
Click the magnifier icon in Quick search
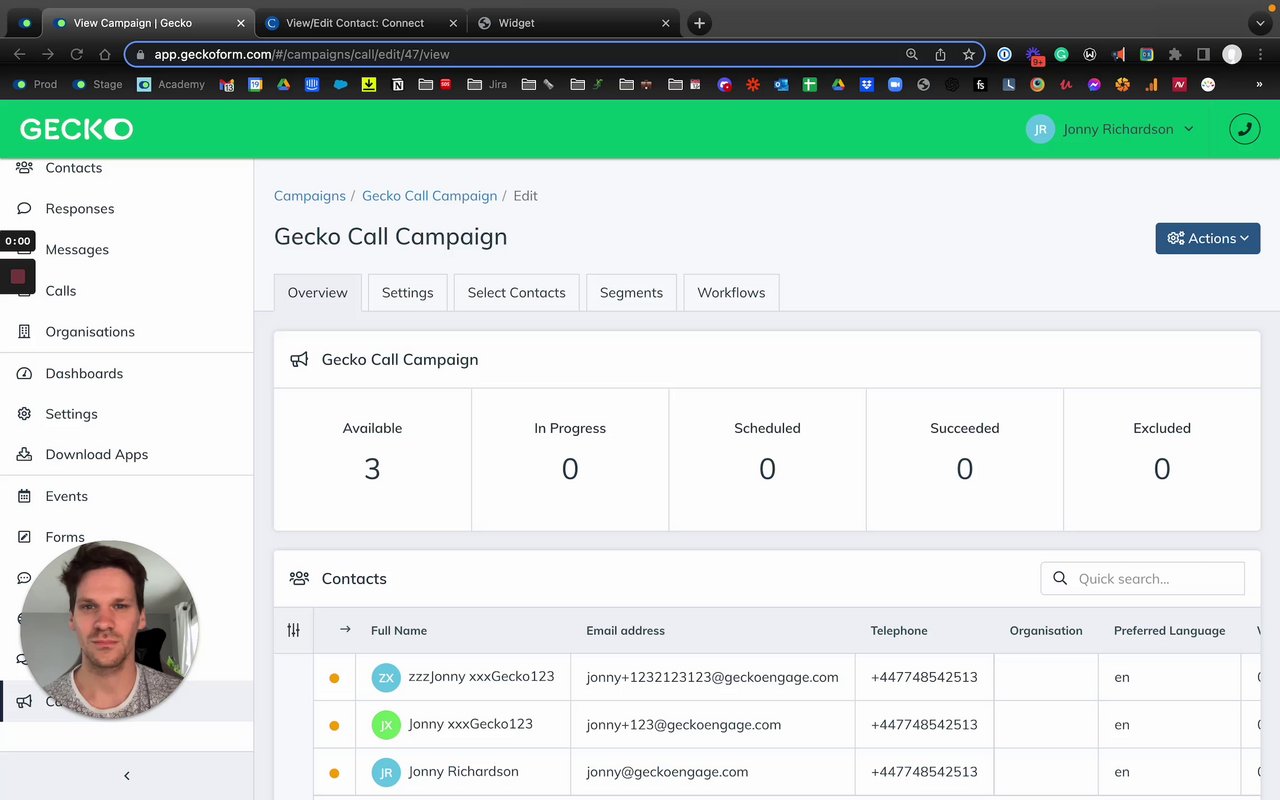(1060, 578)
